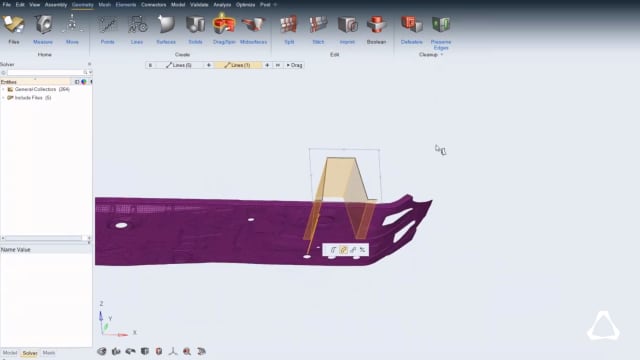Screen dimensions: 640x360
Task: Click the fourth view control icon
Action: (x=145, y=351)
